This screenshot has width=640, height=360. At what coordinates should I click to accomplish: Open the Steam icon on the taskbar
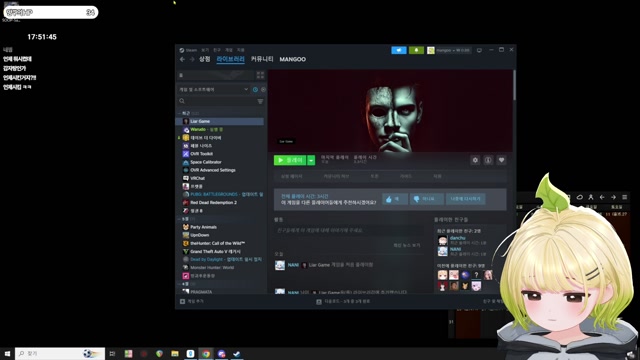pyautogui.click(x=237, y=354)
